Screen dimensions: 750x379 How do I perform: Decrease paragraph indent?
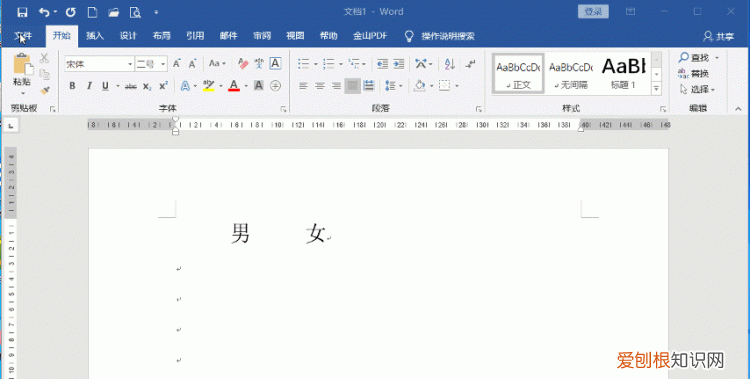(382, 64)
